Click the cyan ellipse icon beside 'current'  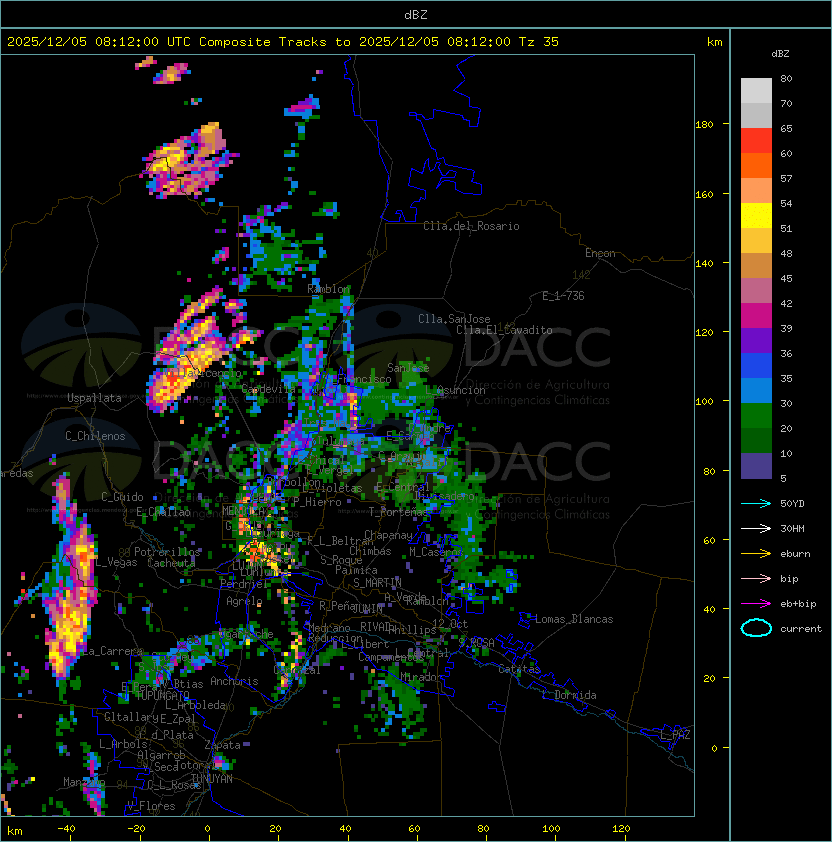[x=756, y=628]
